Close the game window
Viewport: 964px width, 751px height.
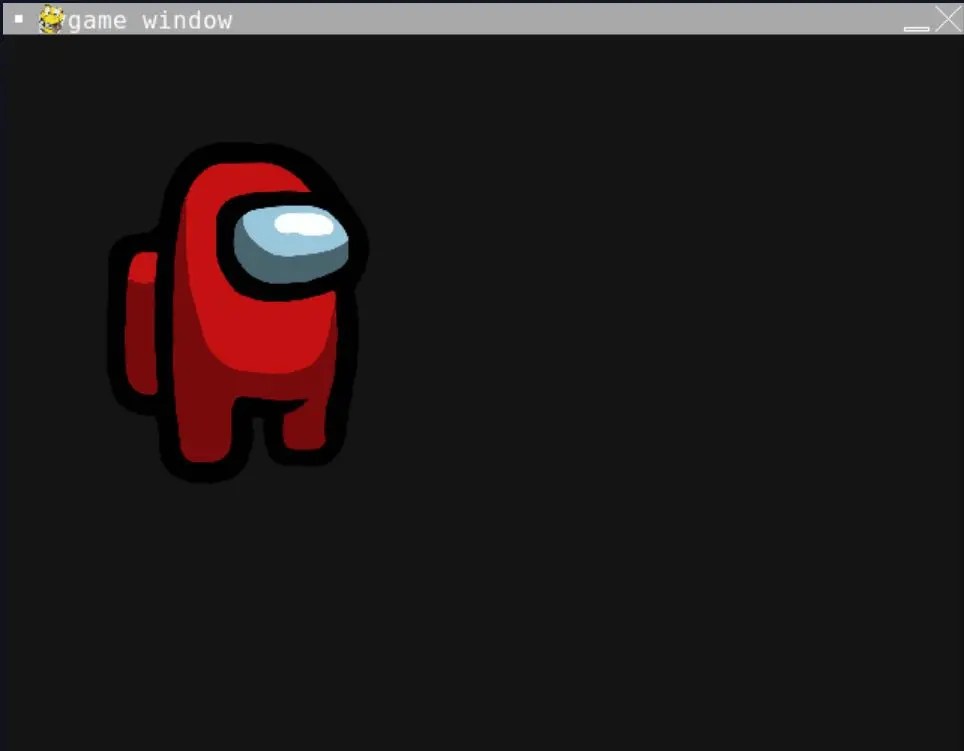coord(946,18)
